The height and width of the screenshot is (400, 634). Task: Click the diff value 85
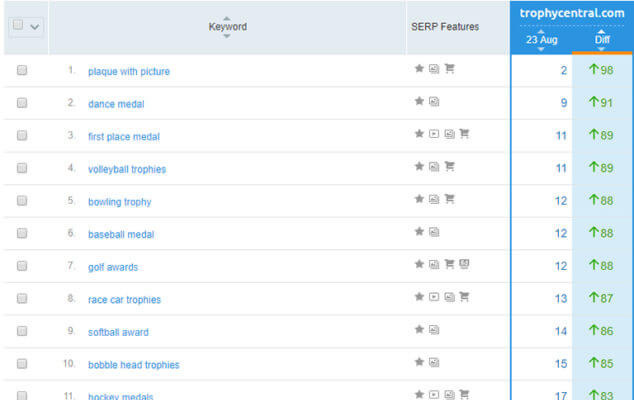(601, 364)
